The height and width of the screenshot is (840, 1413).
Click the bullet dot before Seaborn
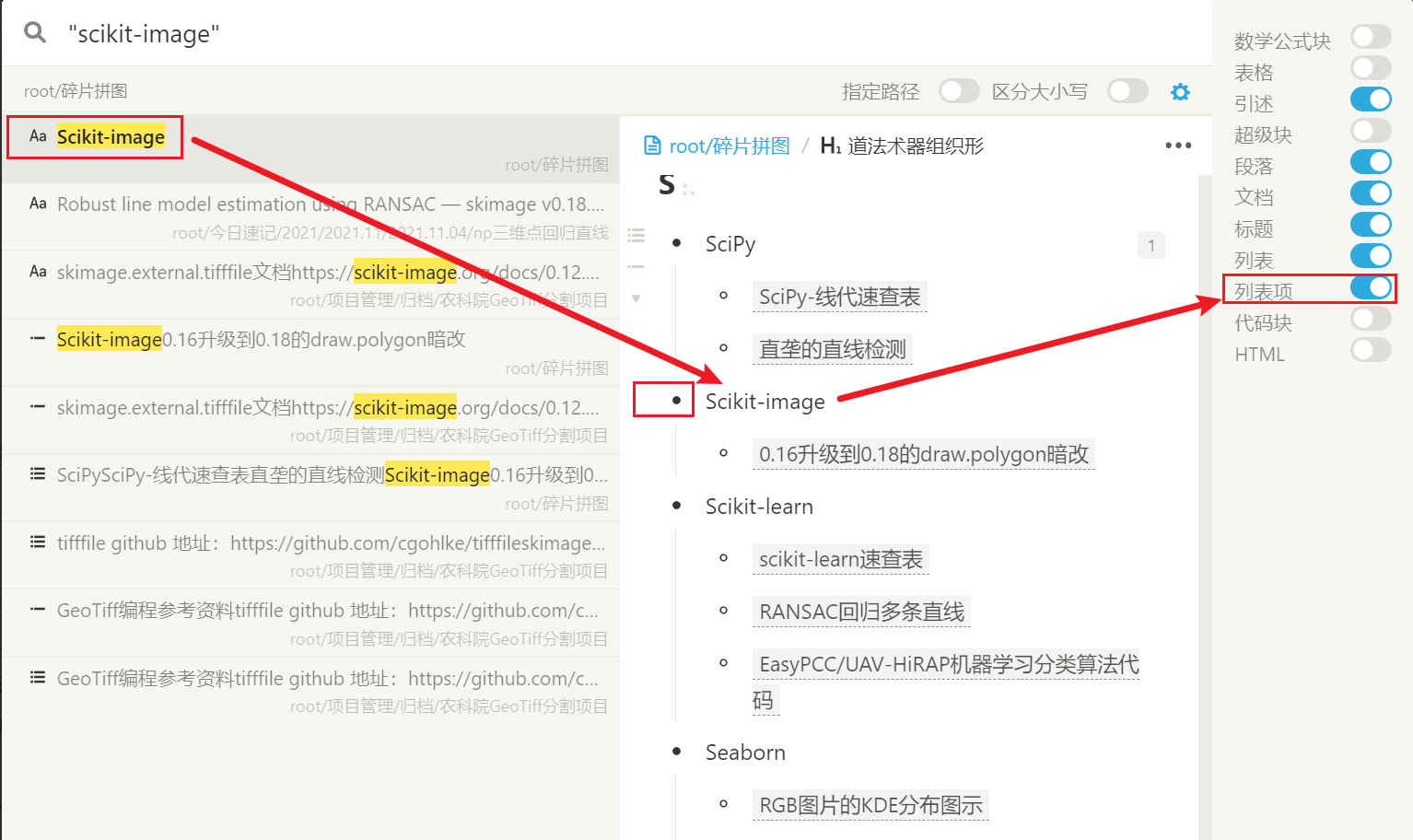point(677,752)
